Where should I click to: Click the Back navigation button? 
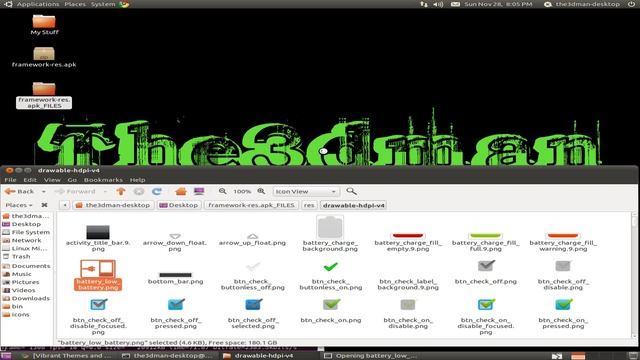(20, 191)
